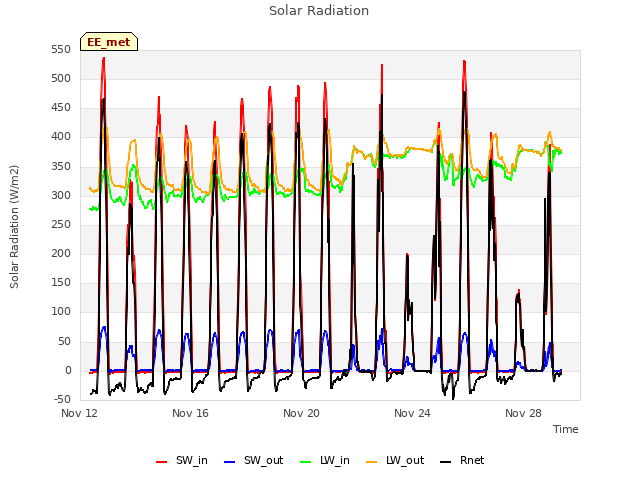Screen dimensions: 640x480
Task: Click the EE_met annotation label
Action: click(x=109, y=42)
